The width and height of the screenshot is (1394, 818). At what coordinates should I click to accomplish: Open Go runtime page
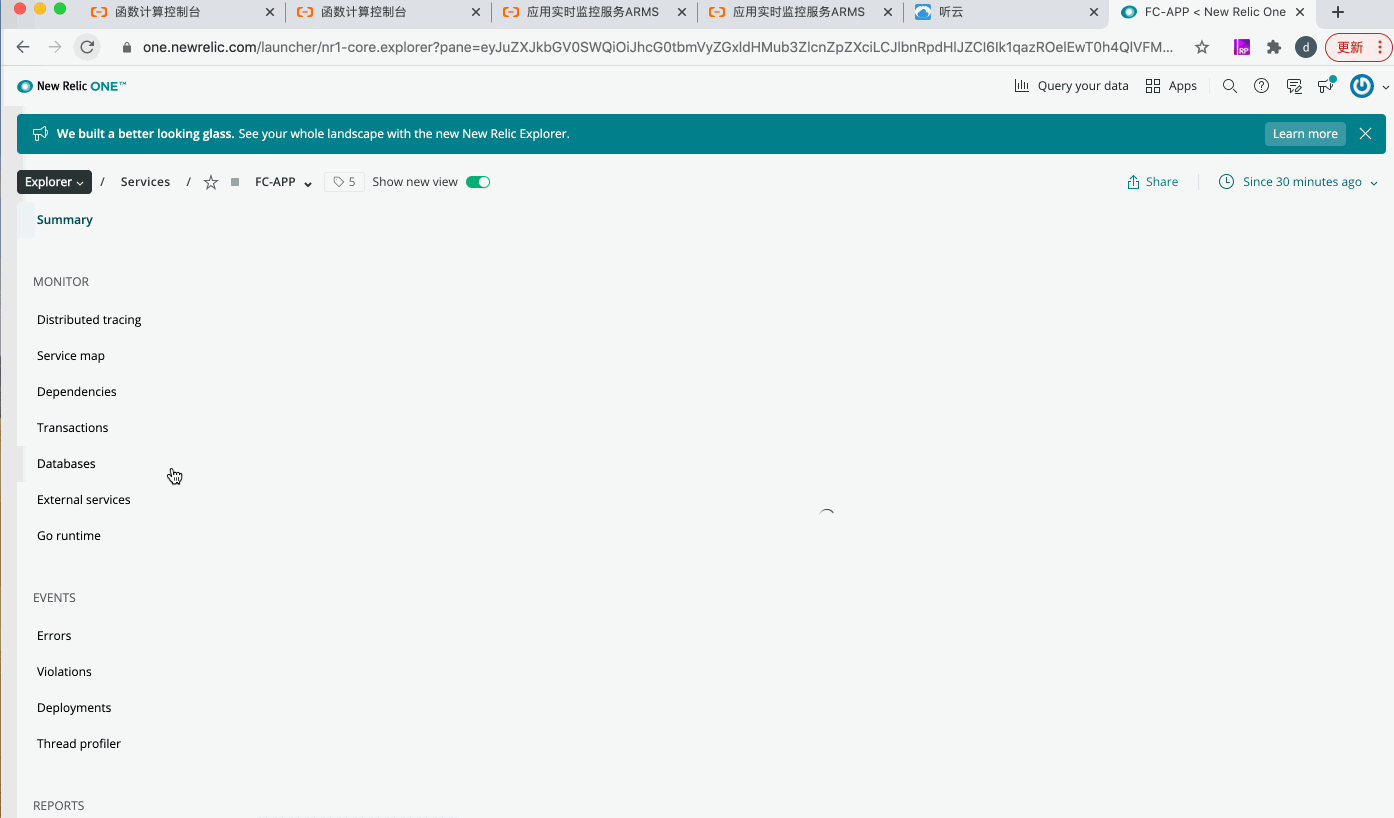pyautogui.click(x=69, y=536)
